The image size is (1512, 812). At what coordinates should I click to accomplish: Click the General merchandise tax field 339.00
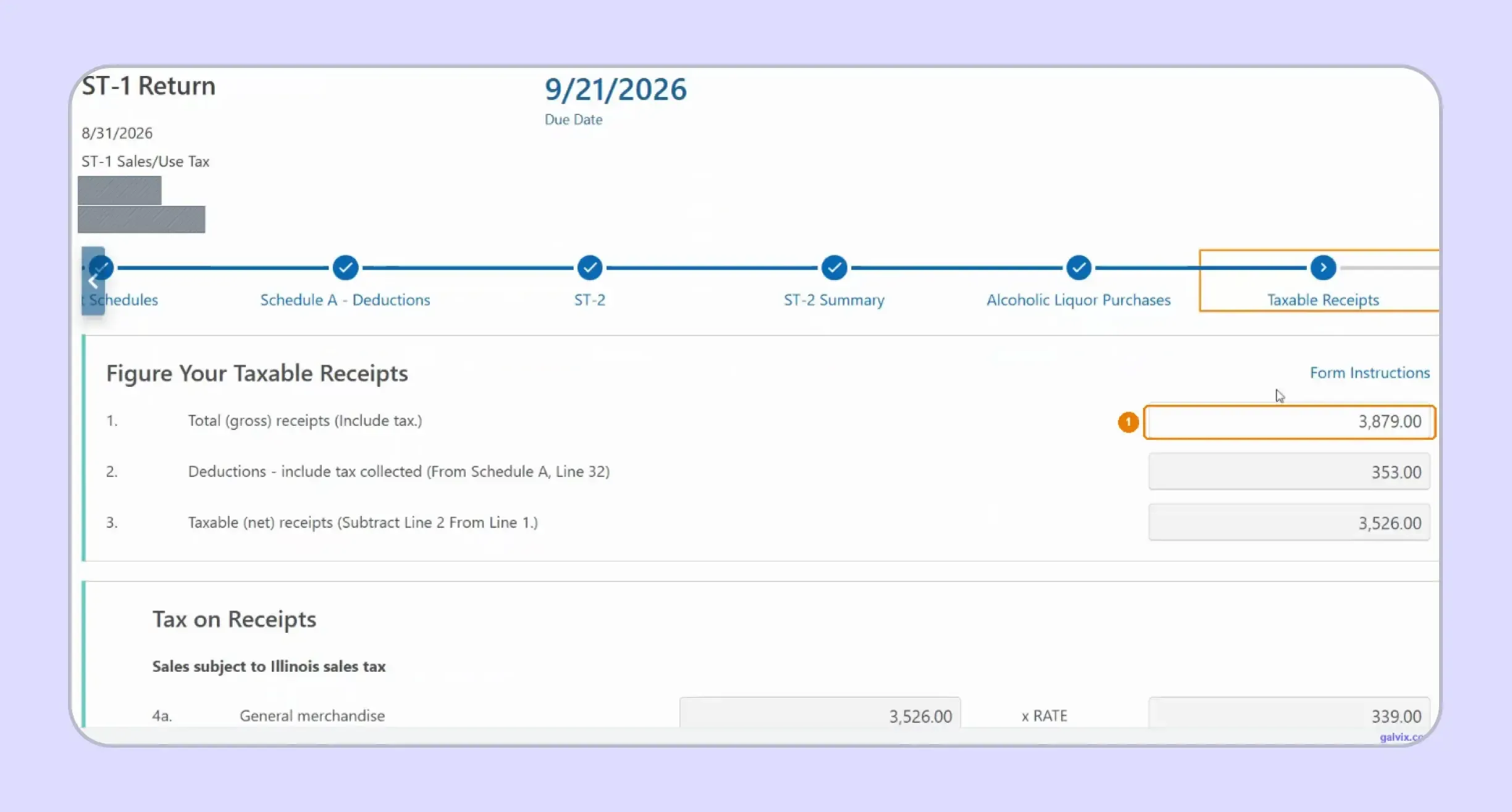tap(1290, 714)
